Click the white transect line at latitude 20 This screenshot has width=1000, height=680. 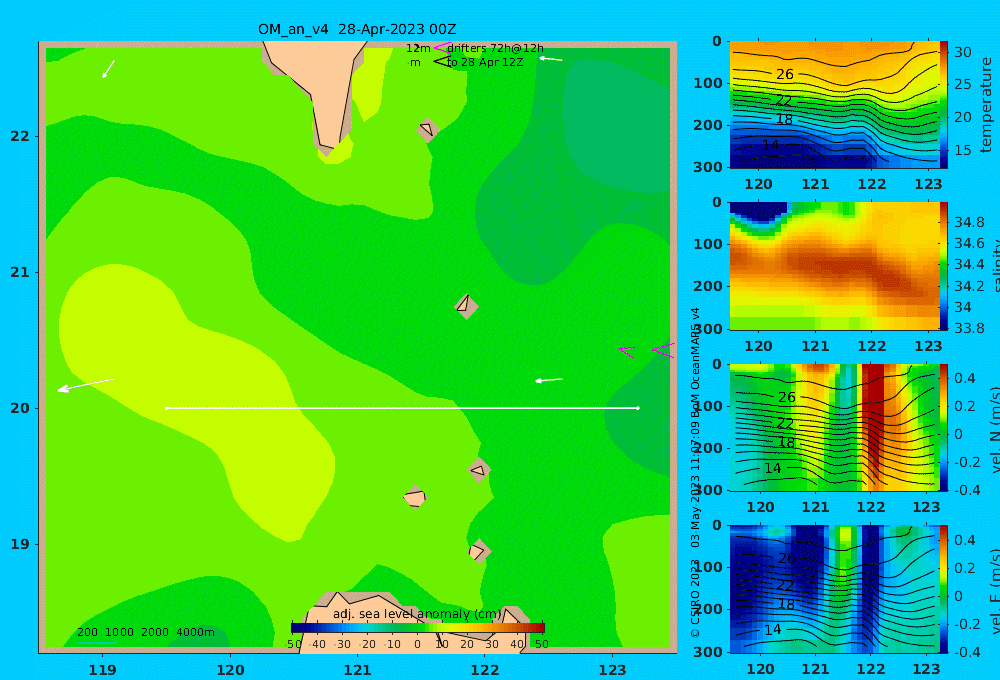tap(402, 408)
